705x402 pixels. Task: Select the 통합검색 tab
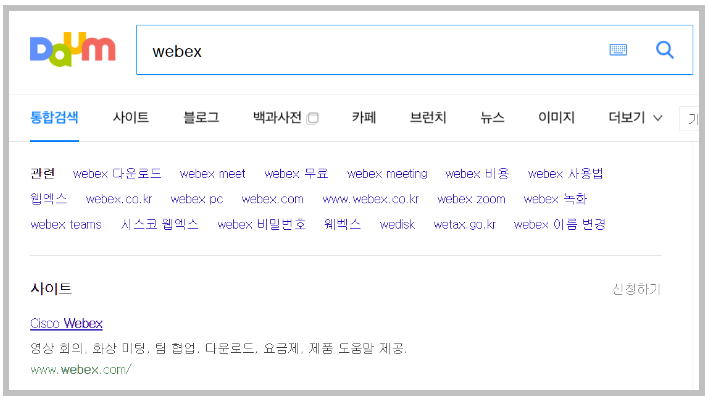[x=54, y=118]
